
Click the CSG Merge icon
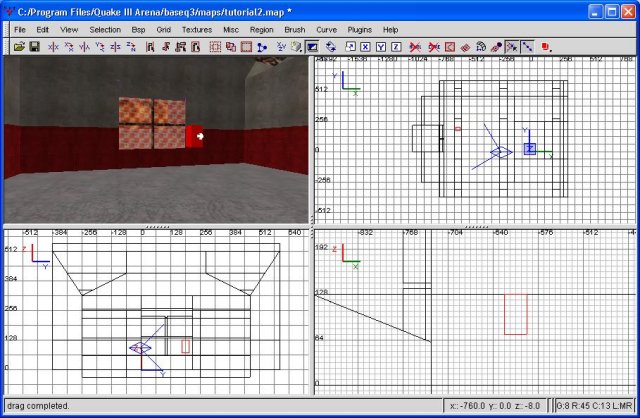231,47
